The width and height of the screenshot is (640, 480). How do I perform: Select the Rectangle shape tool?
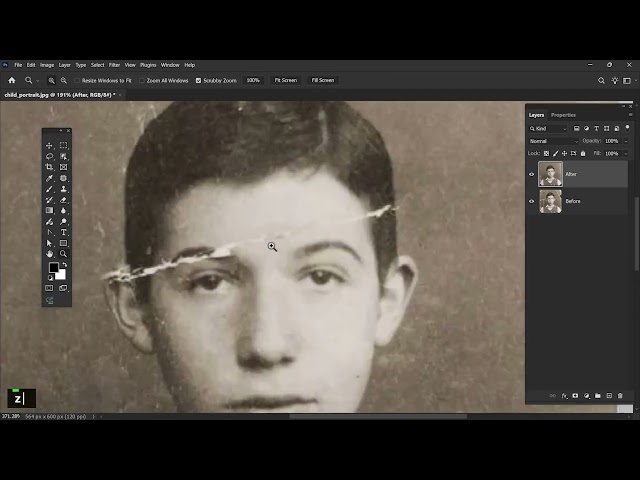(63, 243)
